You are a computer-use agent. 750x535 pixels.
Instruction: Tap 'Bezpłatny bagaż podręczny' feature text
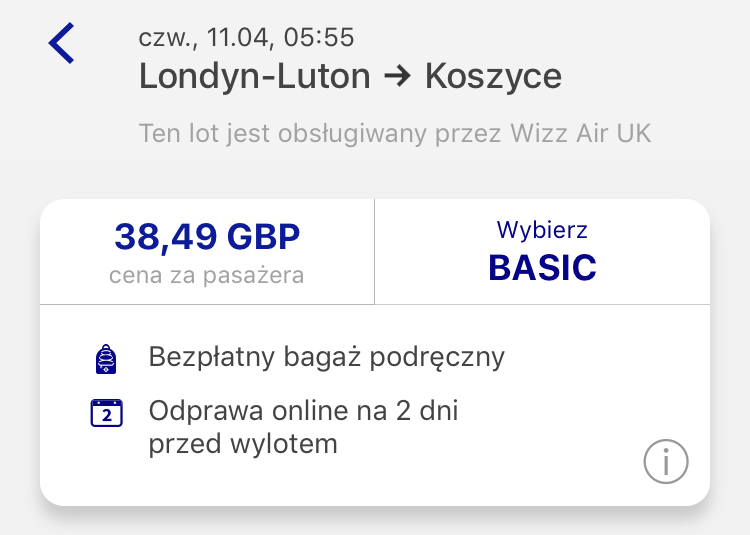point(327,357)
